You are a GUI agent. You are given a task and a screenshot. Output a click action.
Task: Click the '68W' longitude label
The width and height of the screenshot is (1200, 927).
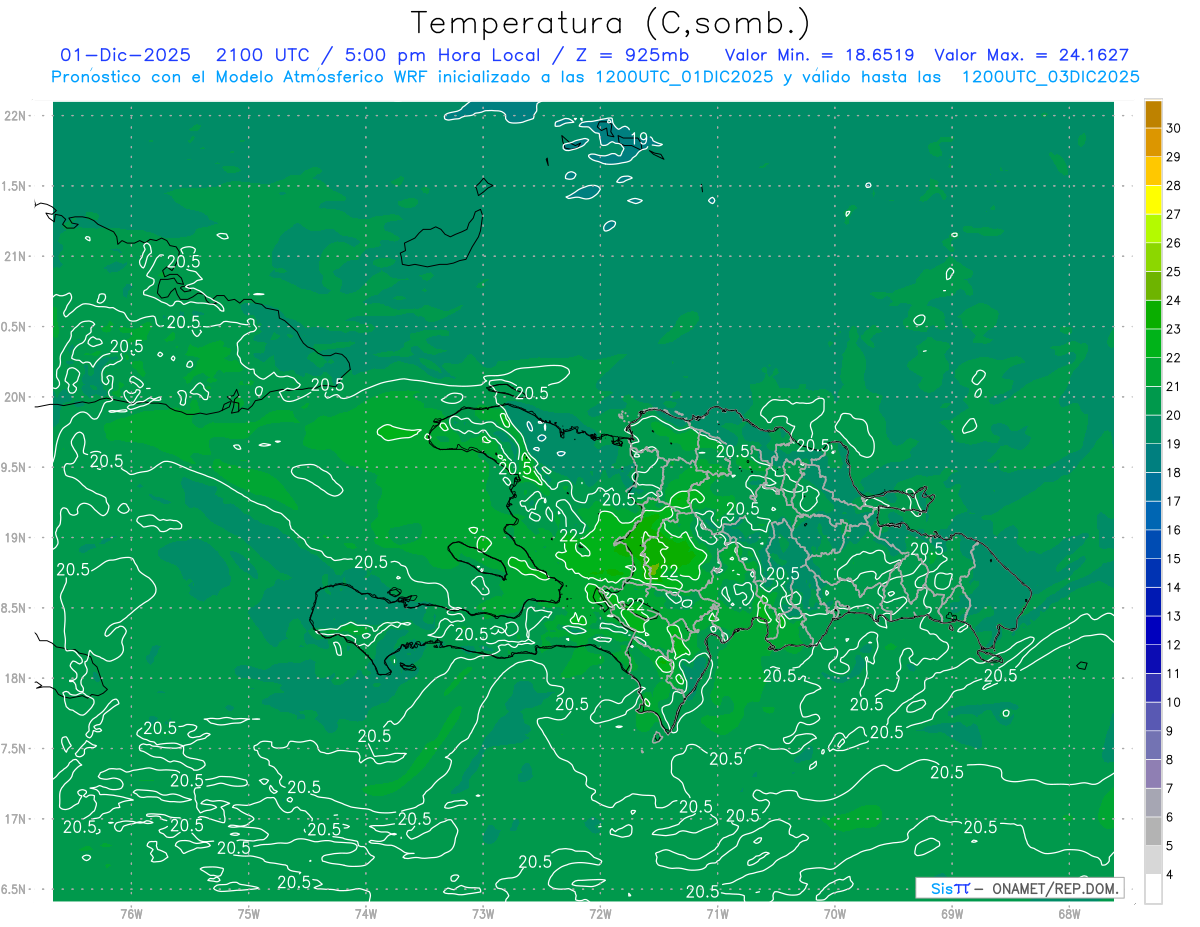point(1069,913)
